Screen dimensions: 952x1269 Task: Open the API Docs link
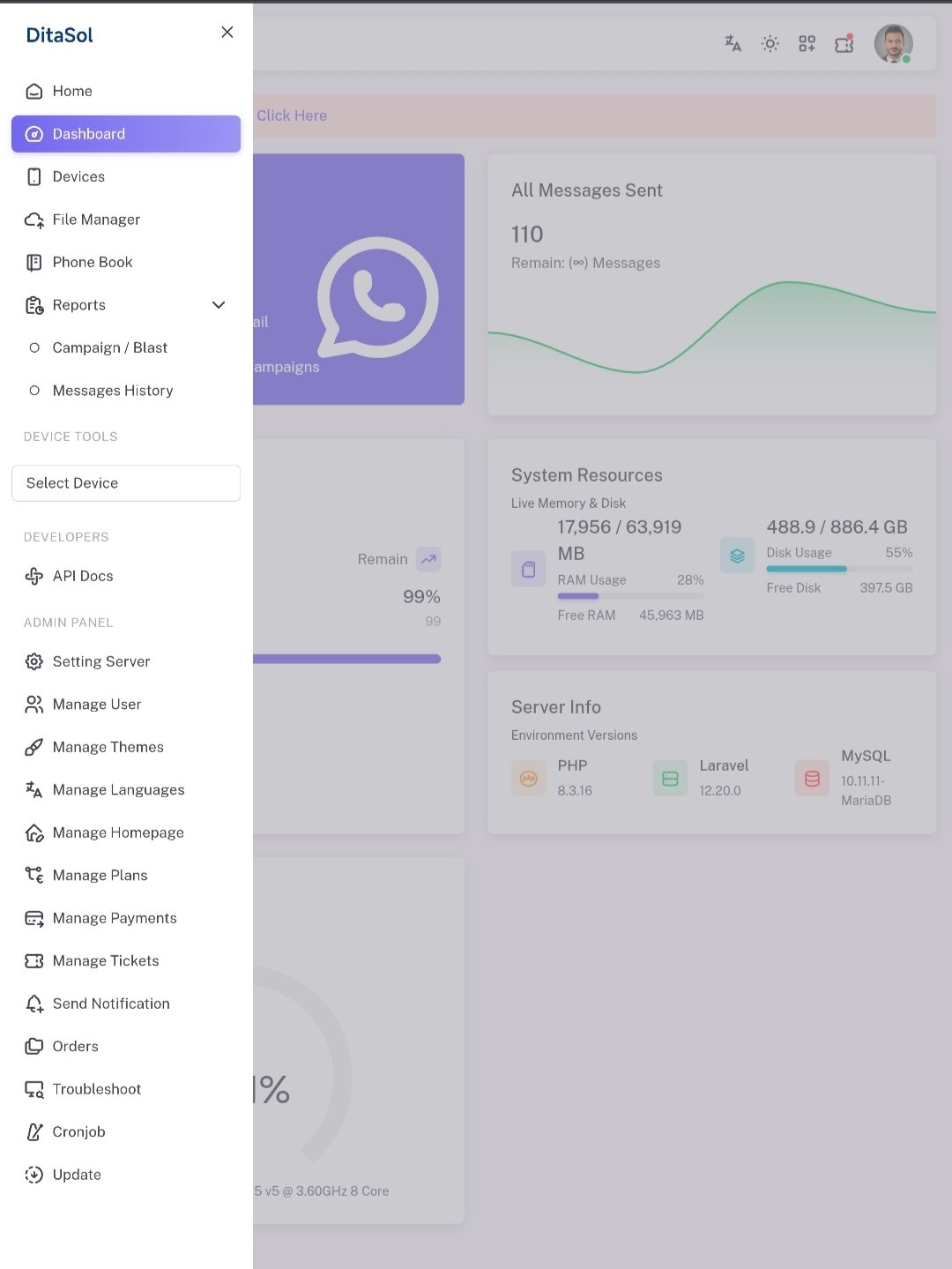pos(82,576)
